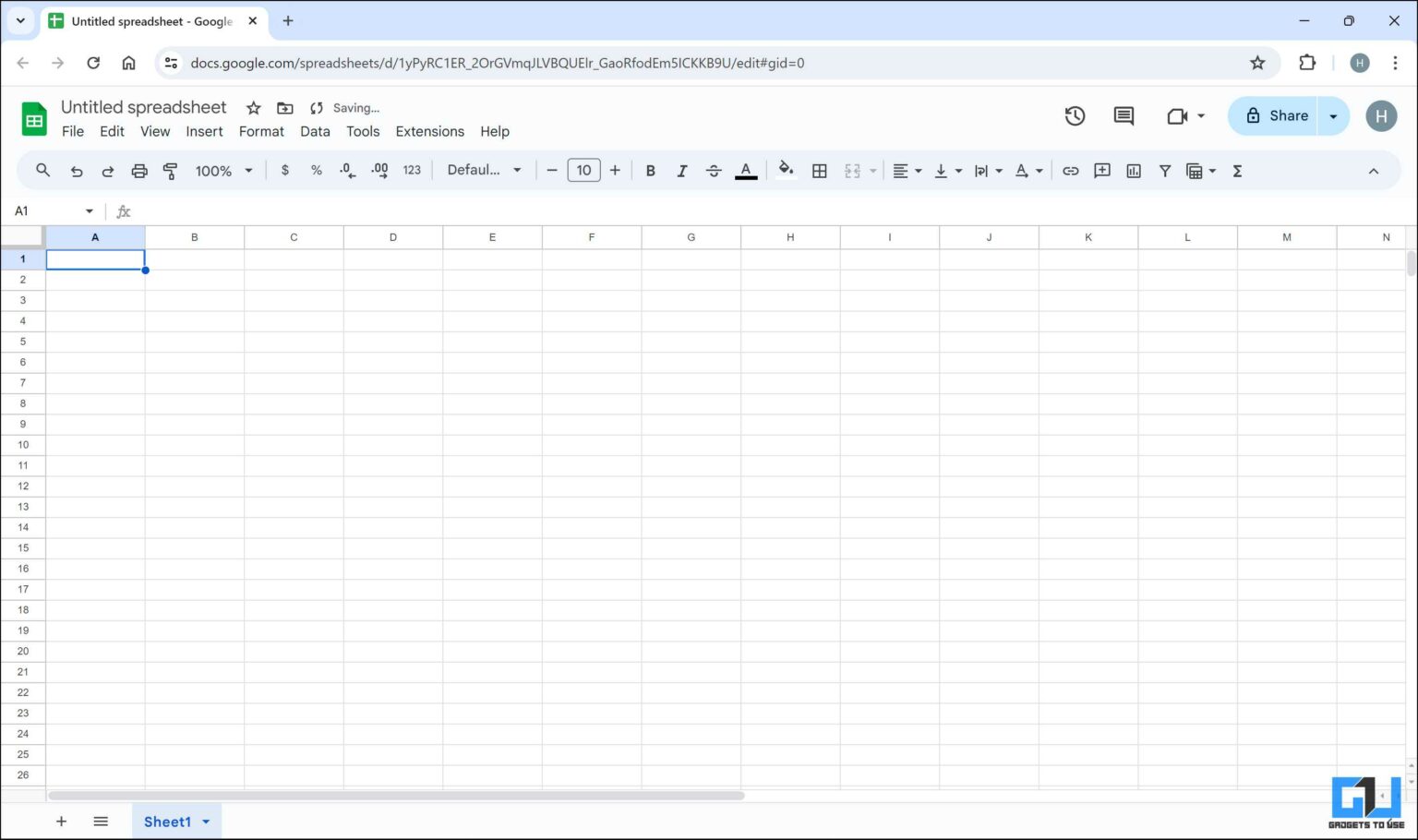The image size is (1418, 840).
Task: Insert a chart
Action: point(1133,170)
